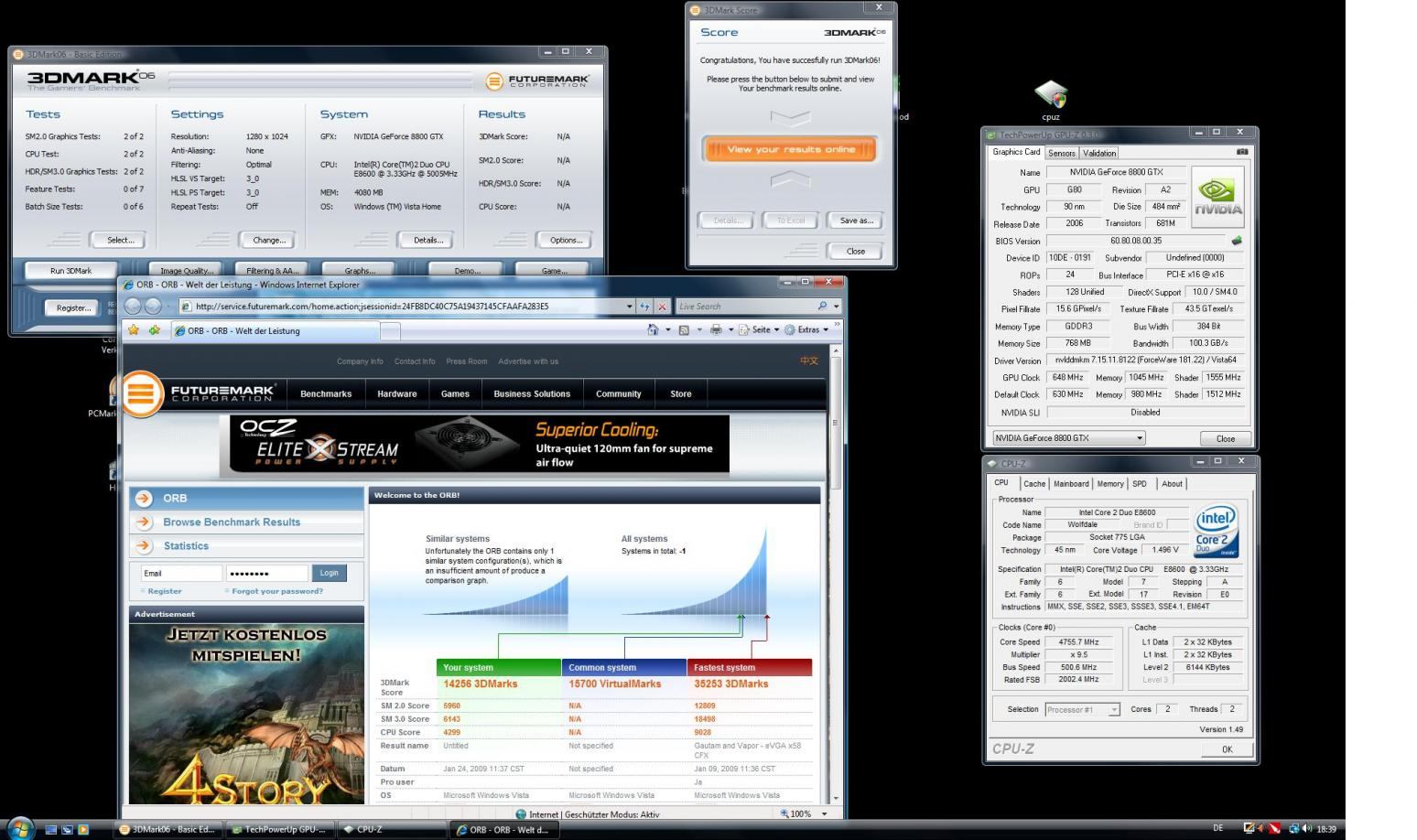This screenshot has height=840, width=1417.
Task: Click the Add to Favorites icon
Action: (x=154, y=330)
